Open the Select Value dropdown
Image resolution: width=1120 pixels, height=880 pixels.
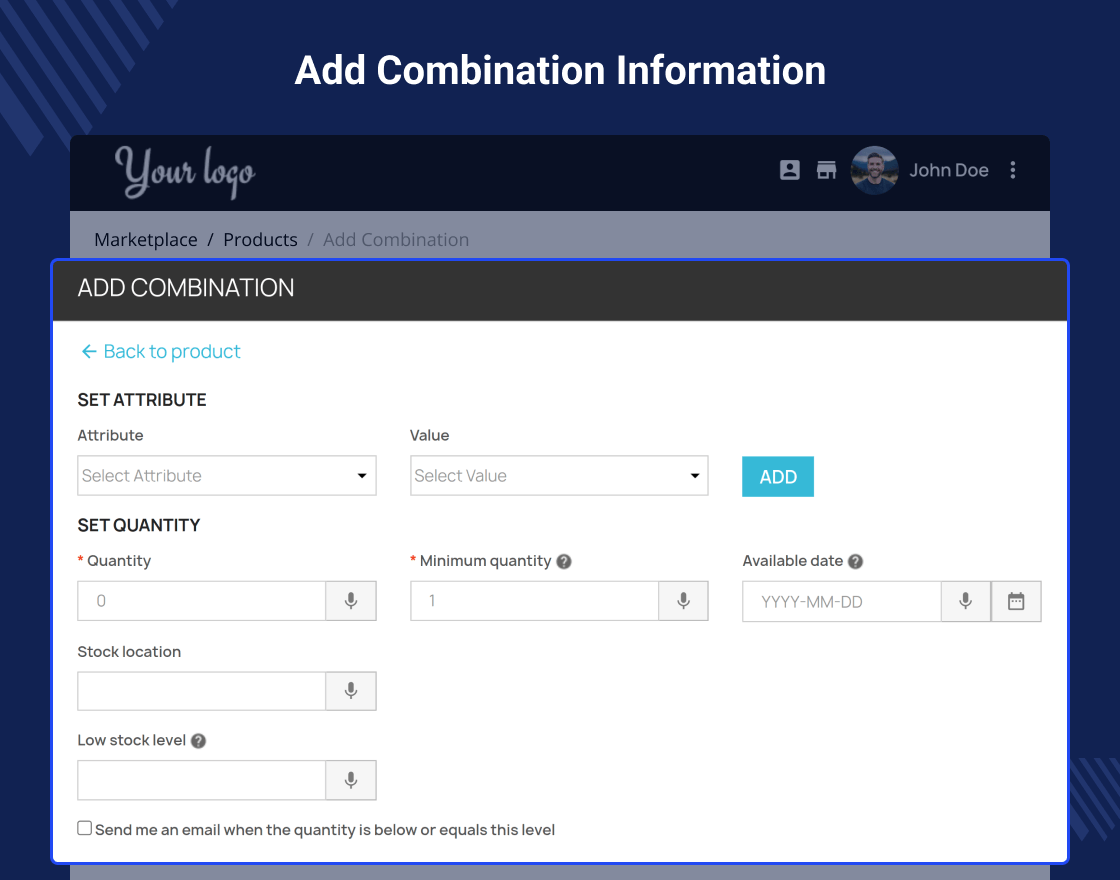[x=559, y=476]
